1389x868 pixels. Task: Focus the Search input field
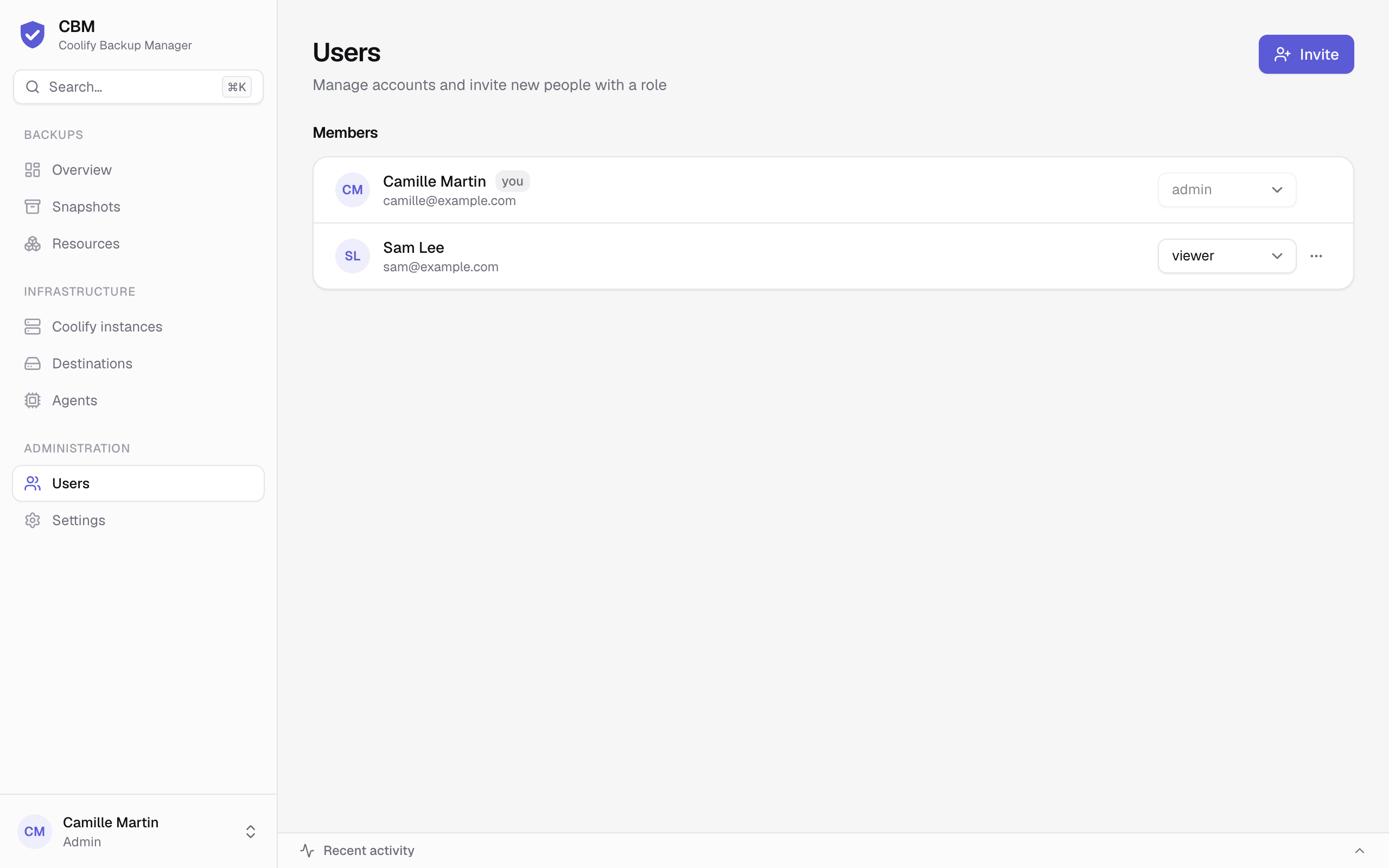pos(138,87)
